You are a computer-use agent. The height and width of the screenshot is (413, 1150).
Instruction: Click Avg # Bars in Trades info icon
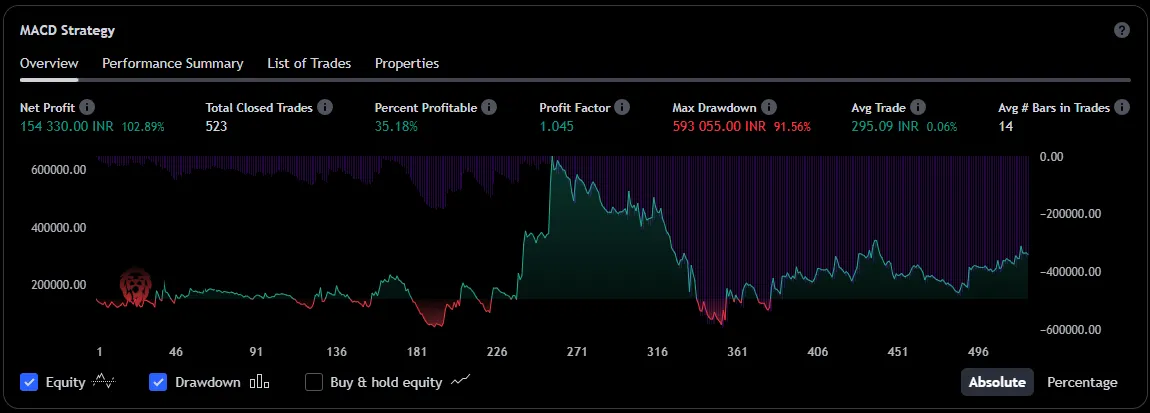coord(1122,107)
